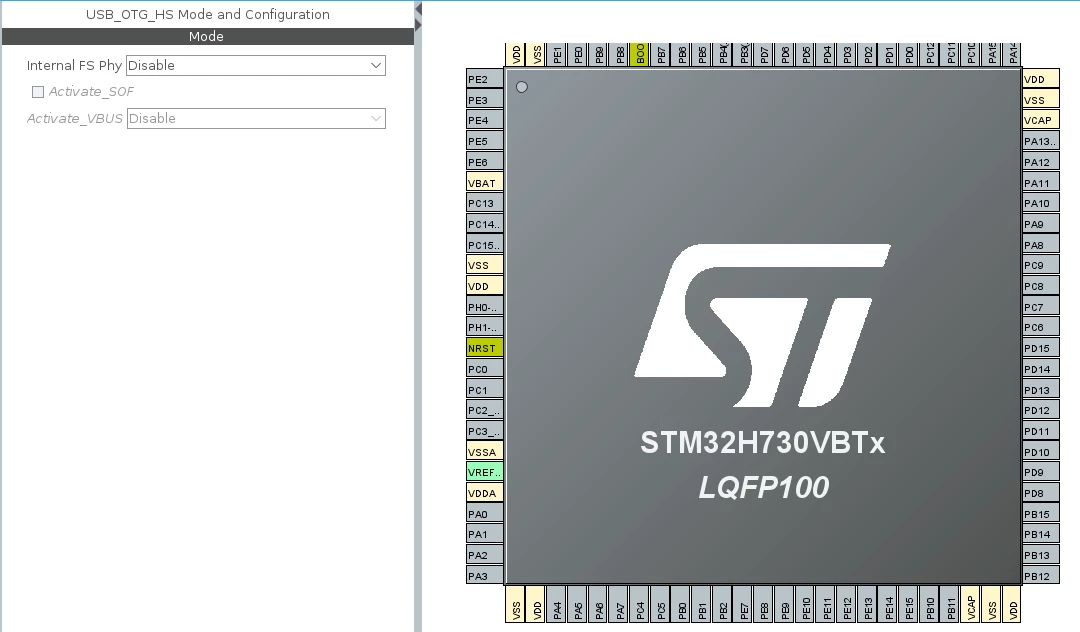Select the PH0 oscillator pin
1080x632 pixels.
pyautogui.click(x=485, y=306)
